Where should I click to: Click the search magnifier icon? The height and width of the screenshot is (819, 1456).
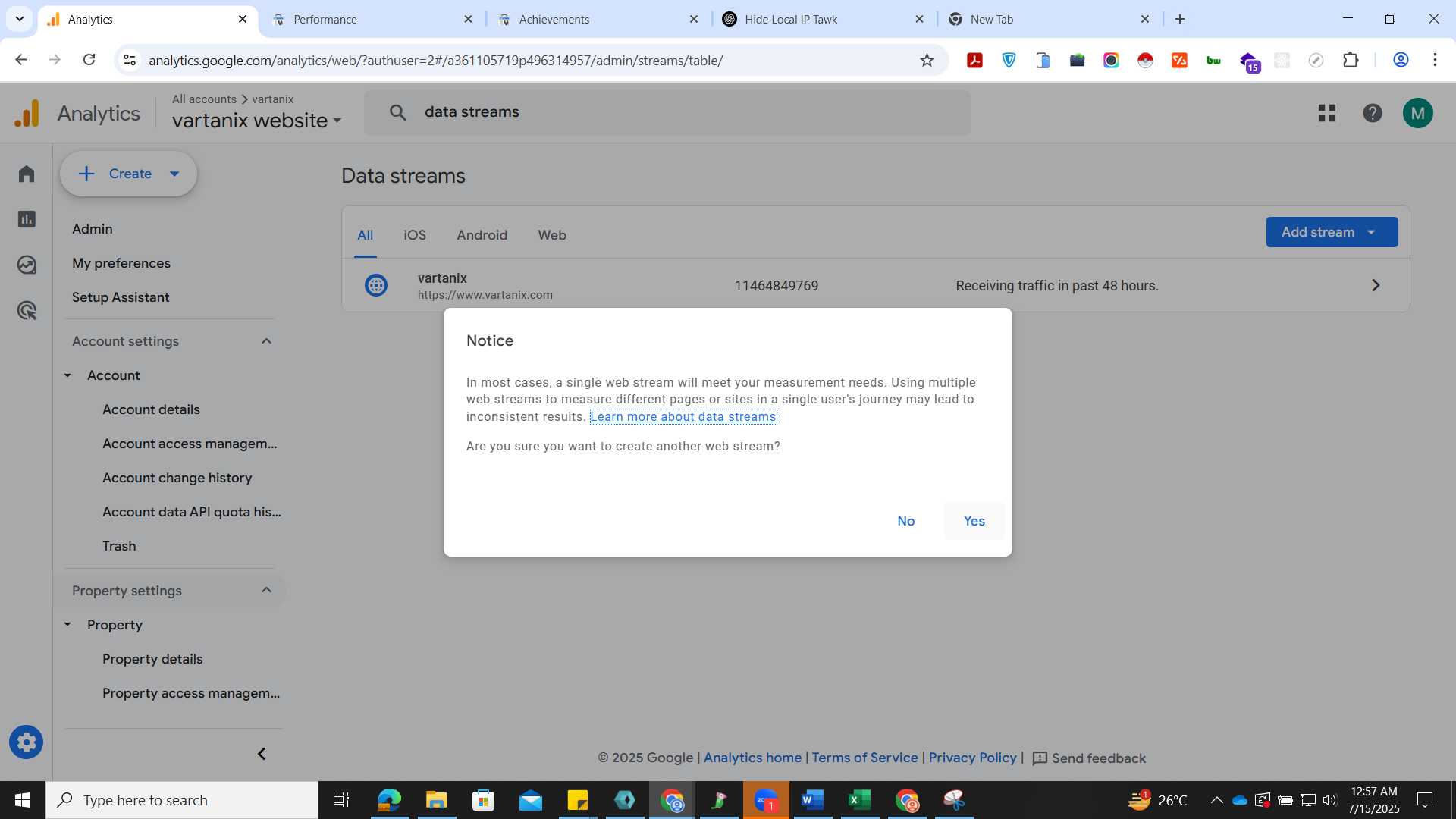(398, 112)
